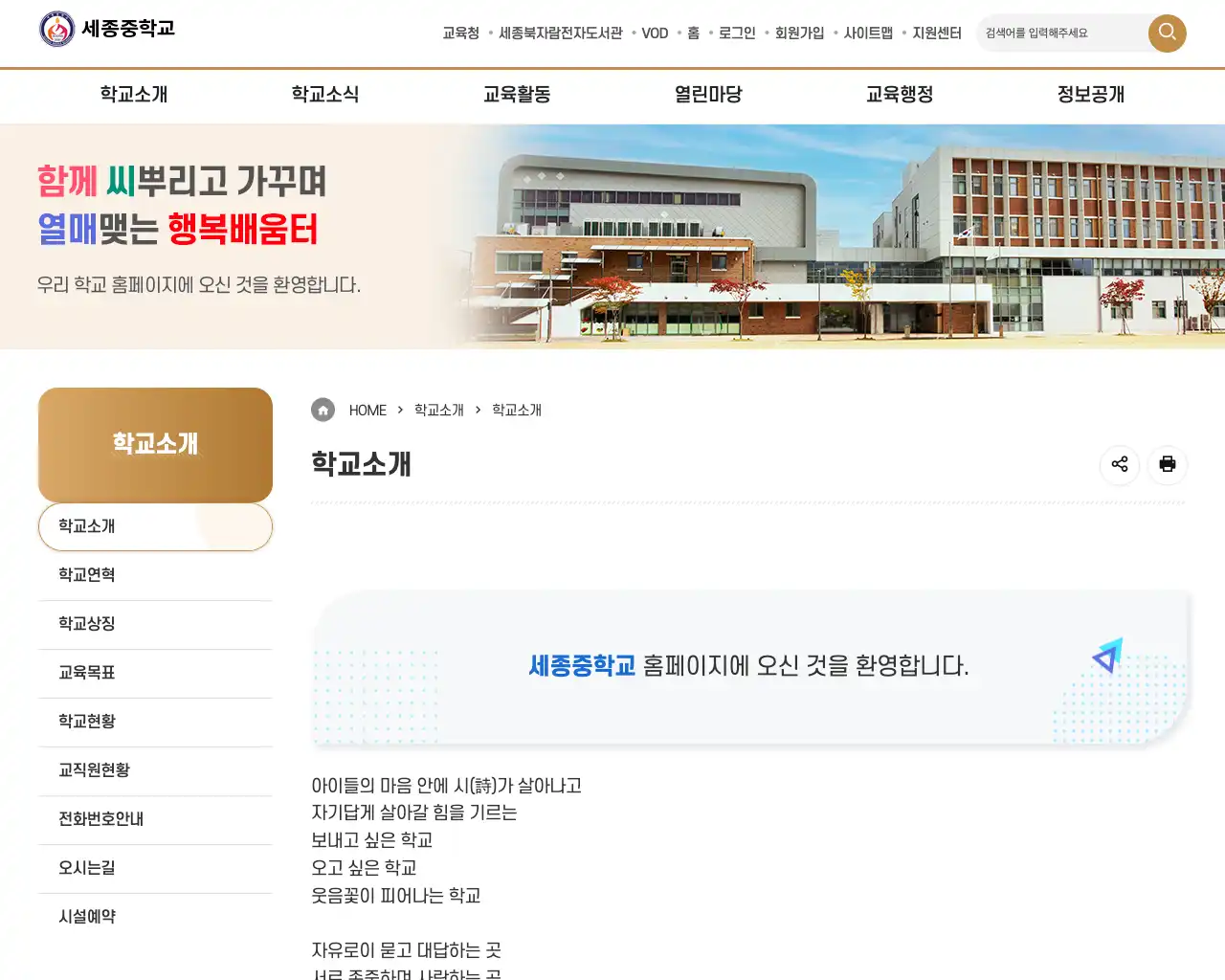Click the line 자유로이 묻고 대답하는 곳
This screenshot has width=1225, height=980.
[406, 950]
